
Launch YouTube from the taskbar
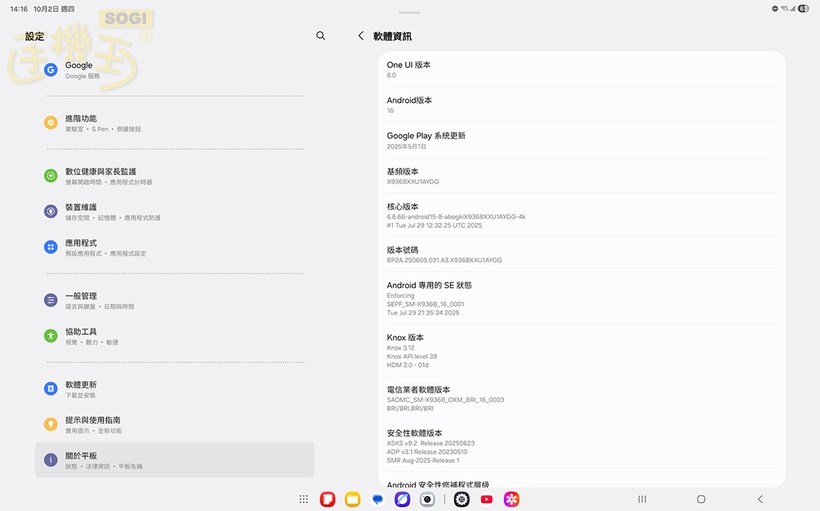click(486, 499)
